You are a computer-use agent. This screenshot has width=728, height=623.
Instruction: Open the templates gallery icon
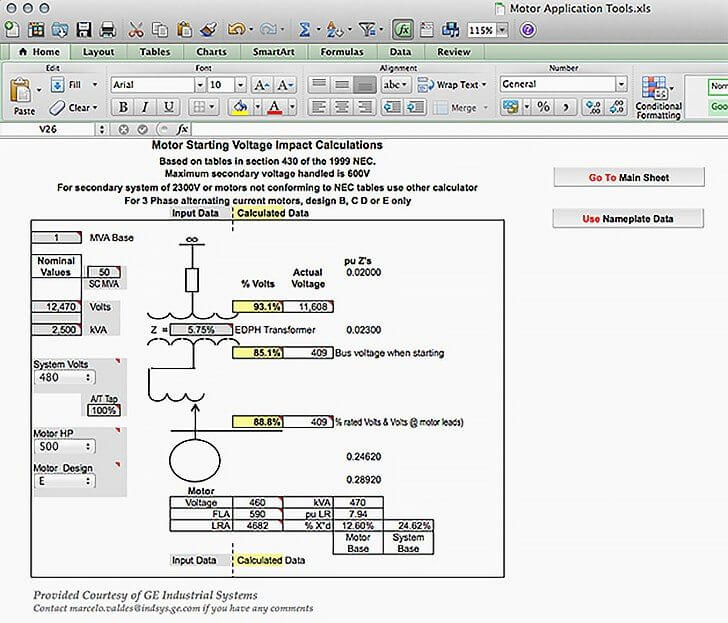[x=36, y=30]
